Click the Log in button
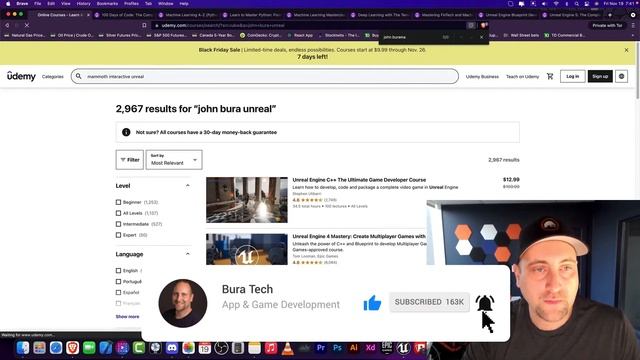 572,76
